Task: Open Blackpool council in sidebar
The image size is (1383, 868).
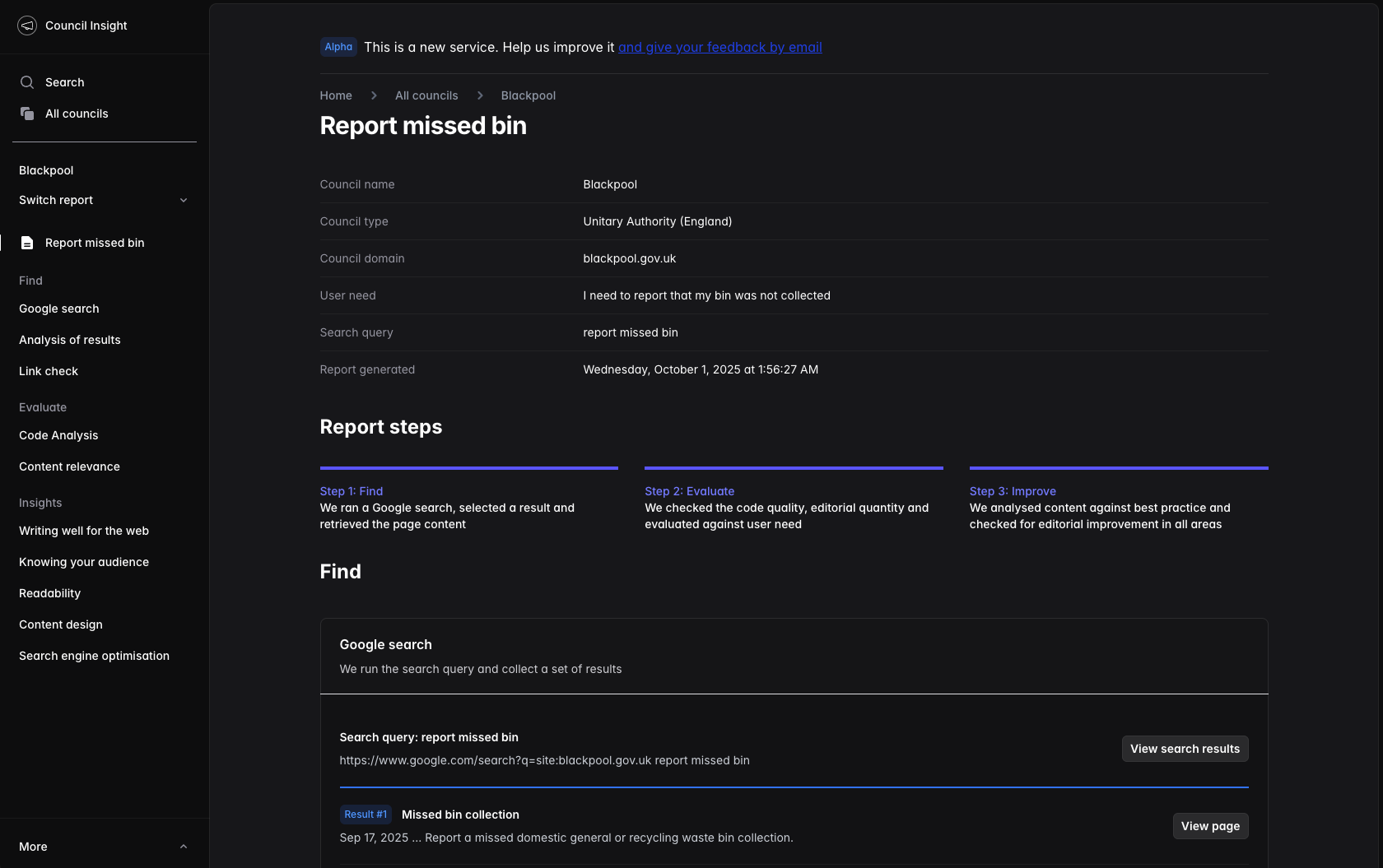Action: pyautogui.click(x=46, y=170)
